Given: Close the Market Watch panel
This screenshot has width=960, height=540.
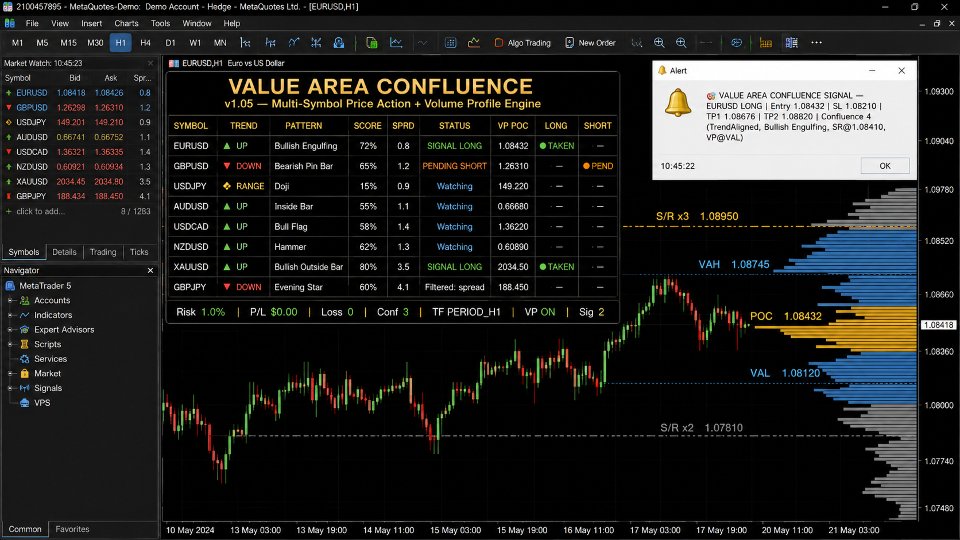Looking at the screenshot, I should coord(151,63).
